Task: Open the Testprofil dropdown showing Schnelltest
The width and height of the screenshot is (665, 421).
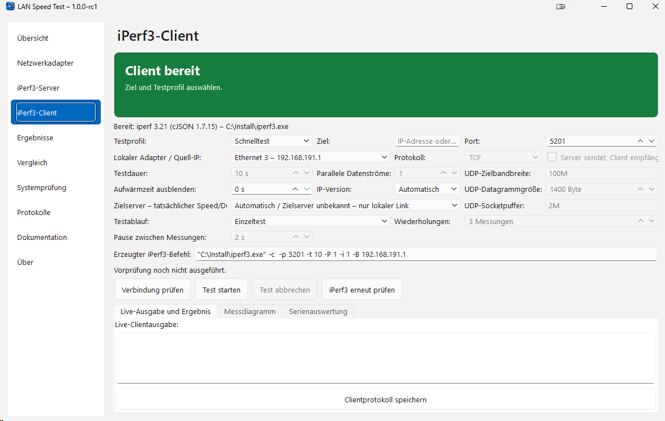Action: [x=271, y=141]
